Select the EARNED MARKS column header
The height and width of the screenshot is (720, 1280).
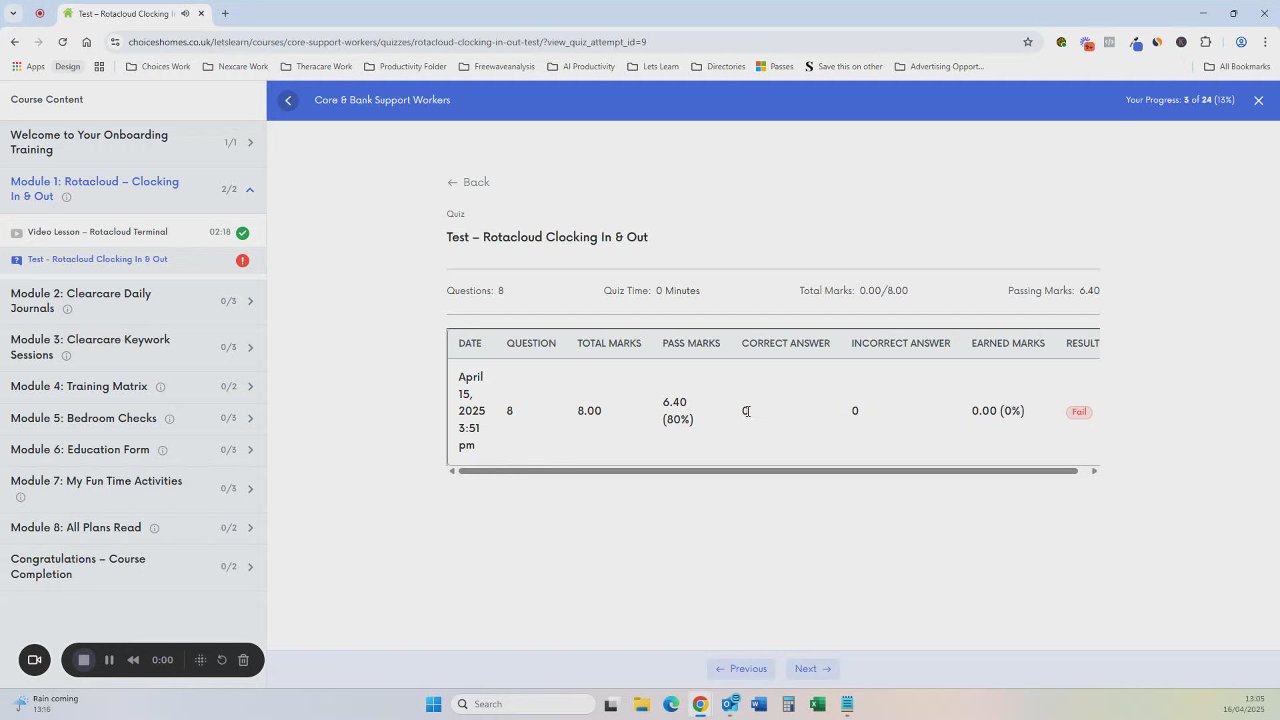click(x=1008, y=344)
